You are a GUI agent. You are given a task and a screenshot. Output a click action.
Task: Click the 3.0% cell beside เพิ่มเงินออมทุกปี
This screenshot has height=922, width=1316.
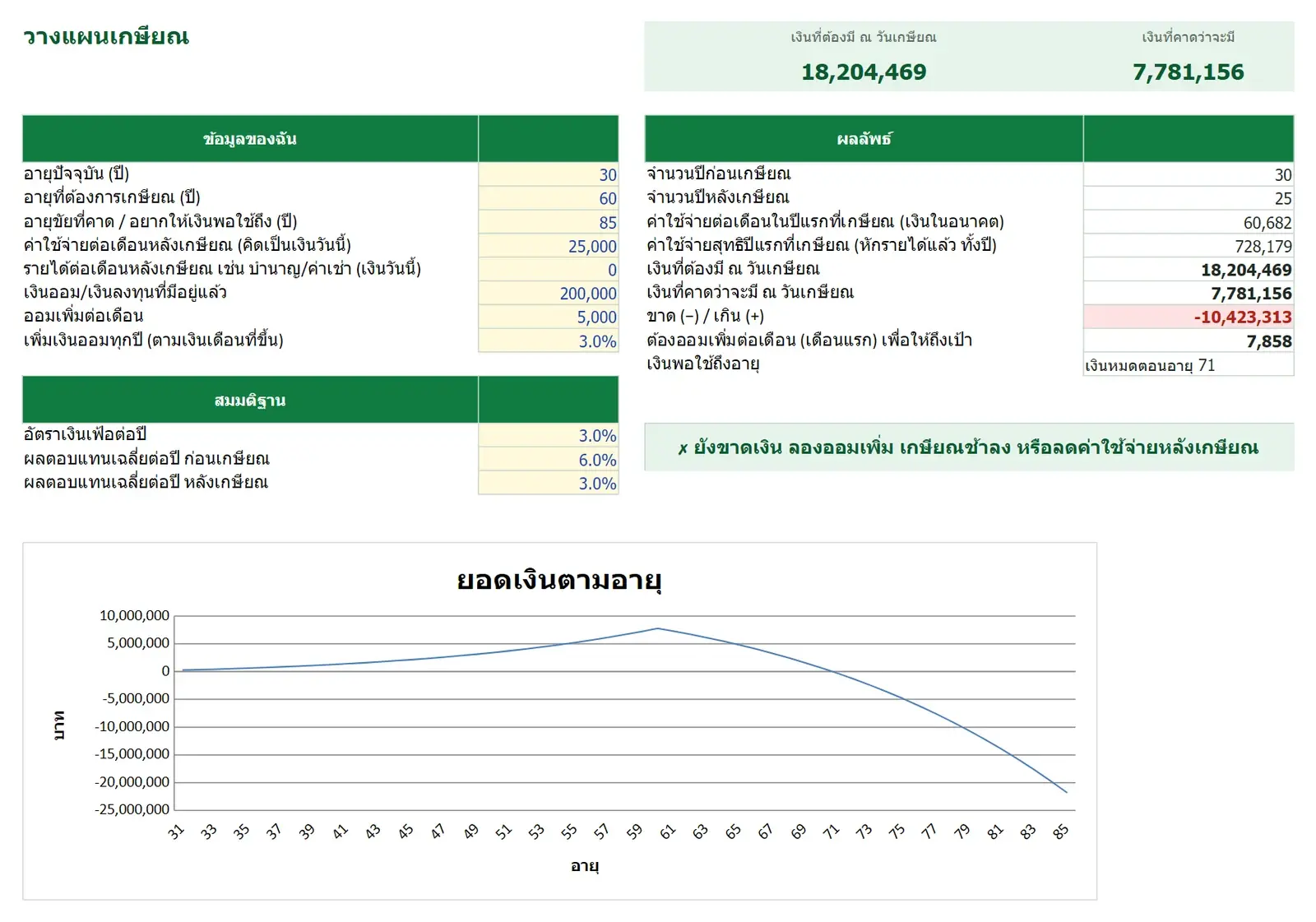click(x=548, y=341)
